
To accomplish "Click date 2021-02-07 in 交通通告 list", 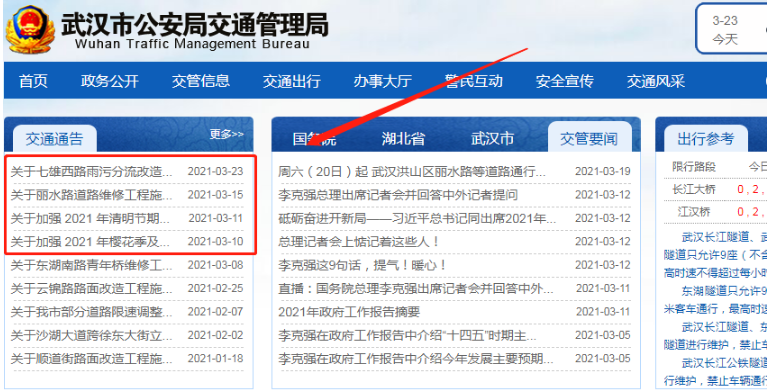I will [215, 312].
